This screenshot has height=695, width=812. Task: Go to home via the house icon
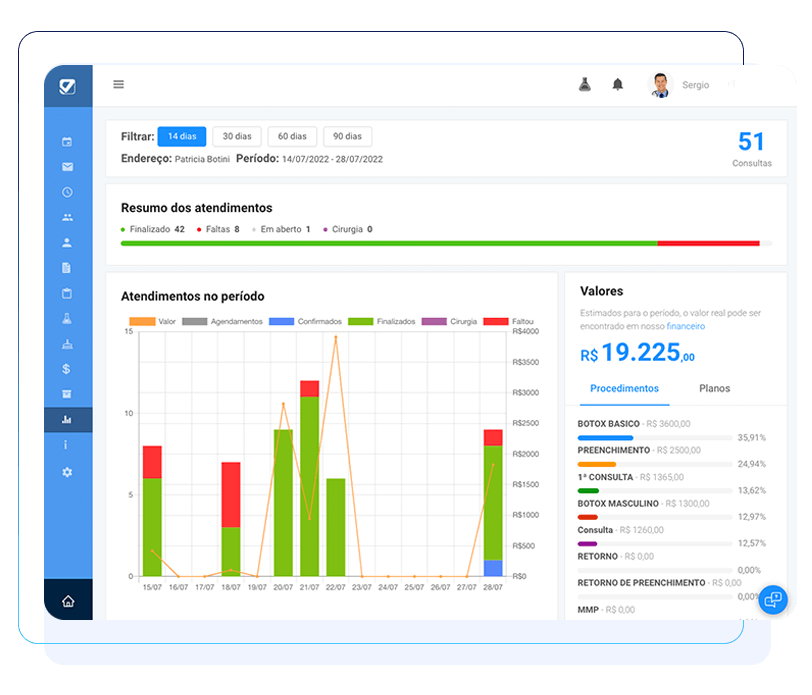click(68, 601)
